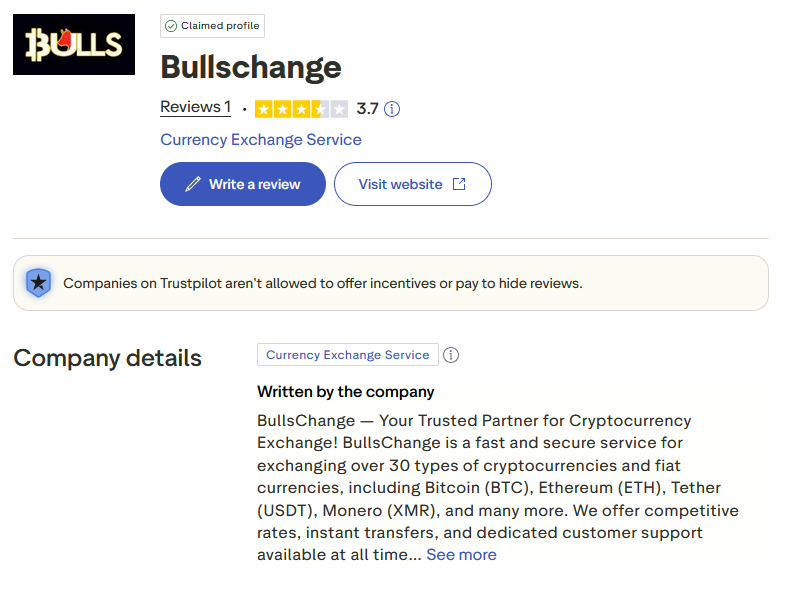Click the Company details heading

[107, 358]
